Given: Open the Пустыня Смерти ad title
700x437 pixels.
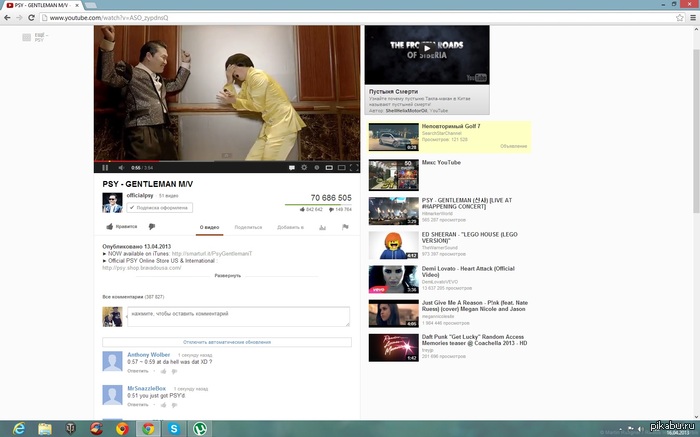Looking at the screenshot, I should (393, 92).
